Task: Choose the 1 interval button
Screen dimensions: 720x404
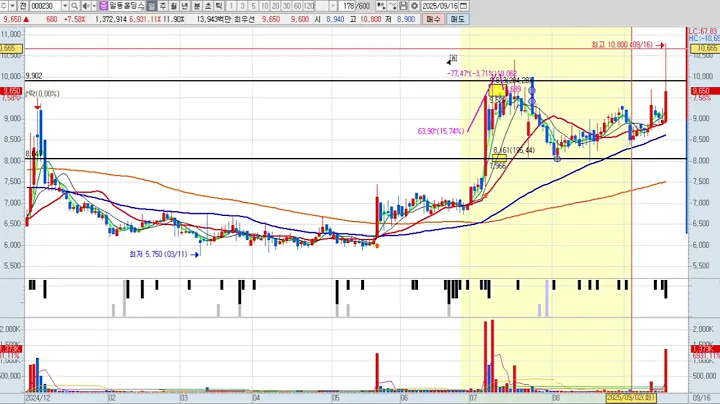Action: pos(231,6)
